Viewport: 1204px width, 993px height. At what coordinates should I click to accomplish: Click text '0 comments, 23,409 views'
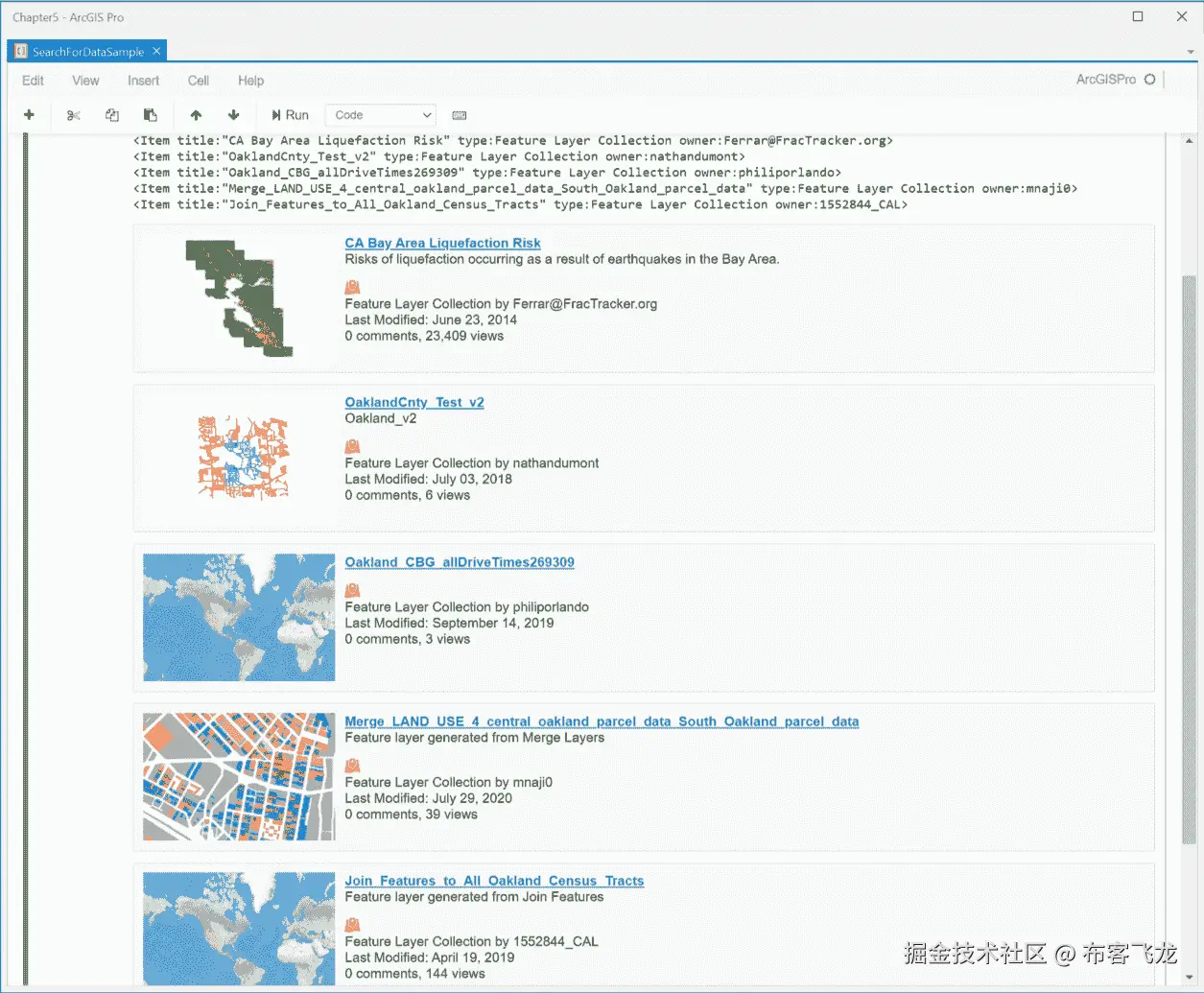click(424, 336)
